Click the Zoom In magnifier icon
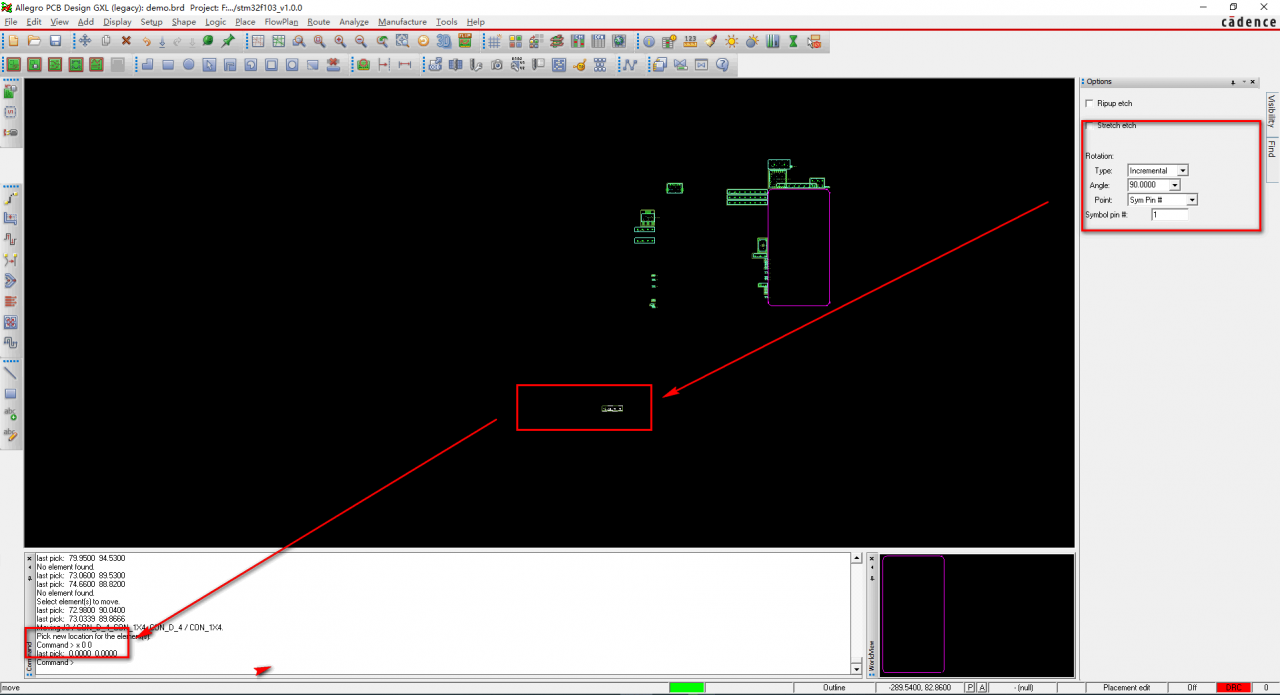The height and width of the screenshot is (695, 1280). point(340,41)
